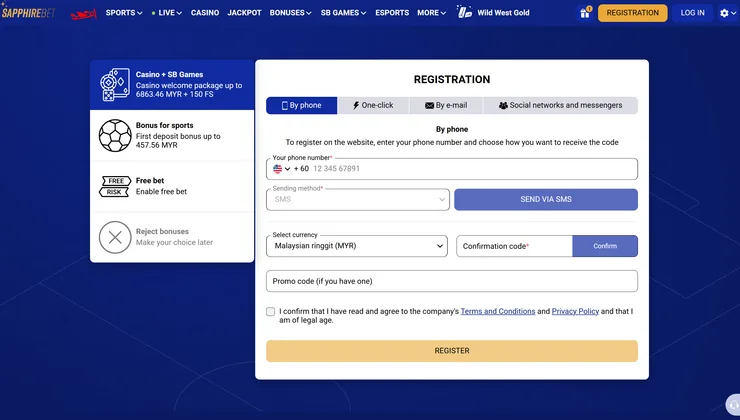Switch to the One-click tab
740x420 pixels.
tap(373, 105)
